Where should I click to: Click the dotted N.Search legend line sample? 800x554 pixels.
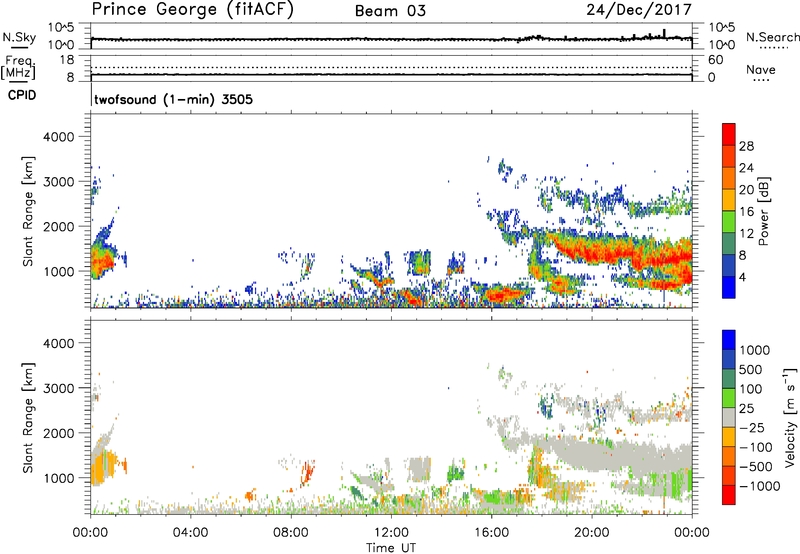click(x=773, y=48)
